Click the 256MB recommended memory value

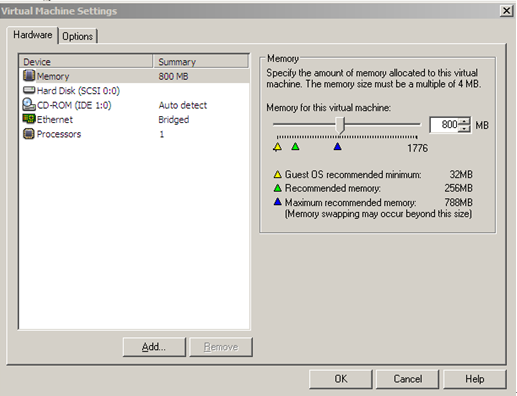click(458, 188)
